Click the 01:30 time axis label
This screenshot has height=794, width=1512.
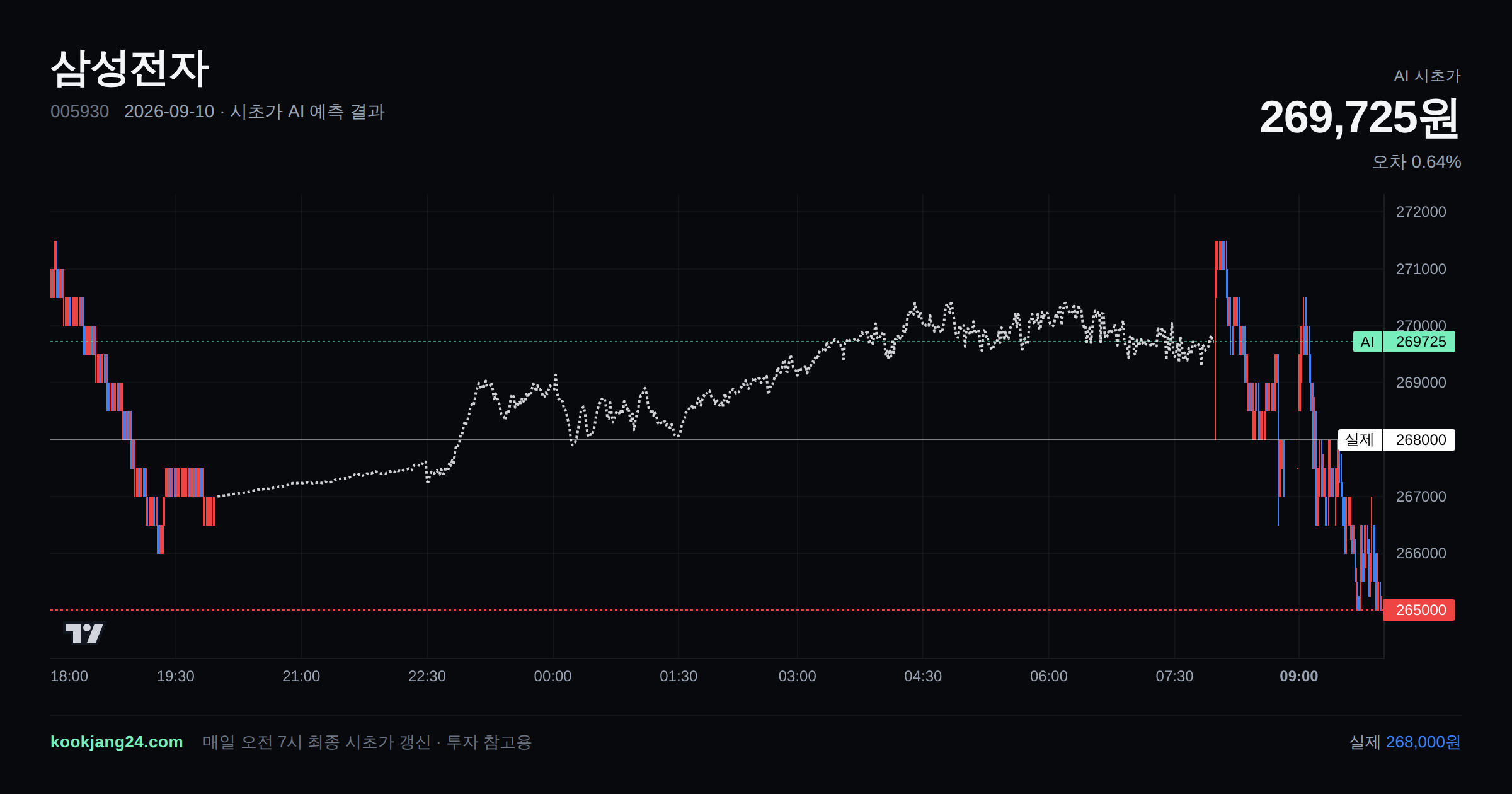[679, 676]
